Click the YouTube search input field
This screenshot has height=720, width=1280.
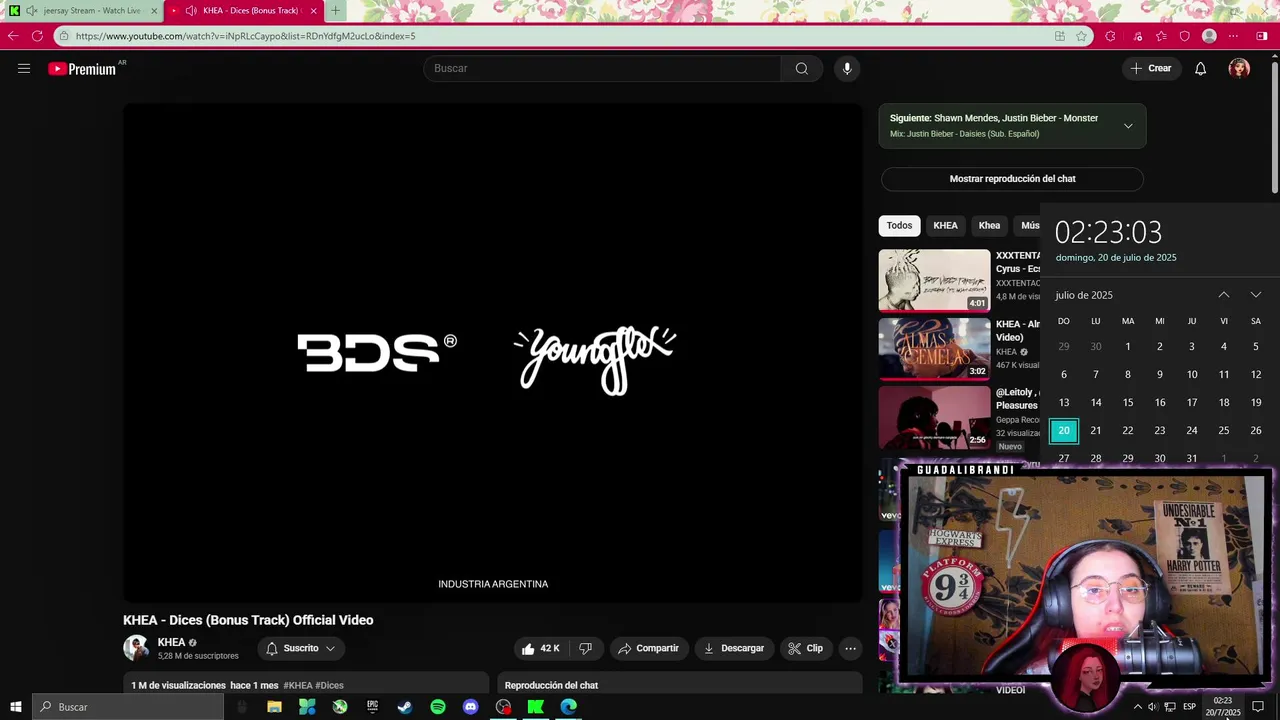click(x=602, y=69)
